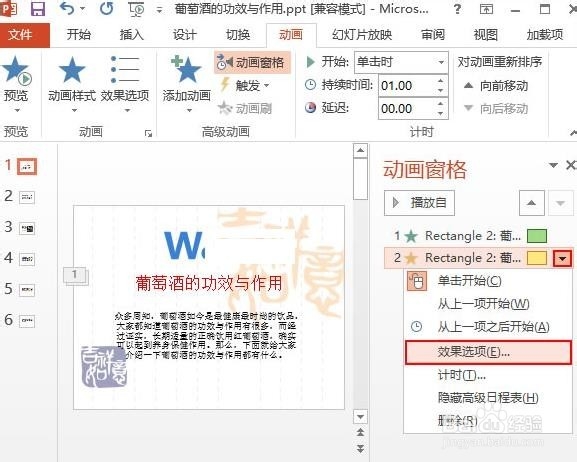Image resolution: width=577 pixels, height=462 pixels.
Task: Click green timing bar of animation 1
Action: point(537,236)
